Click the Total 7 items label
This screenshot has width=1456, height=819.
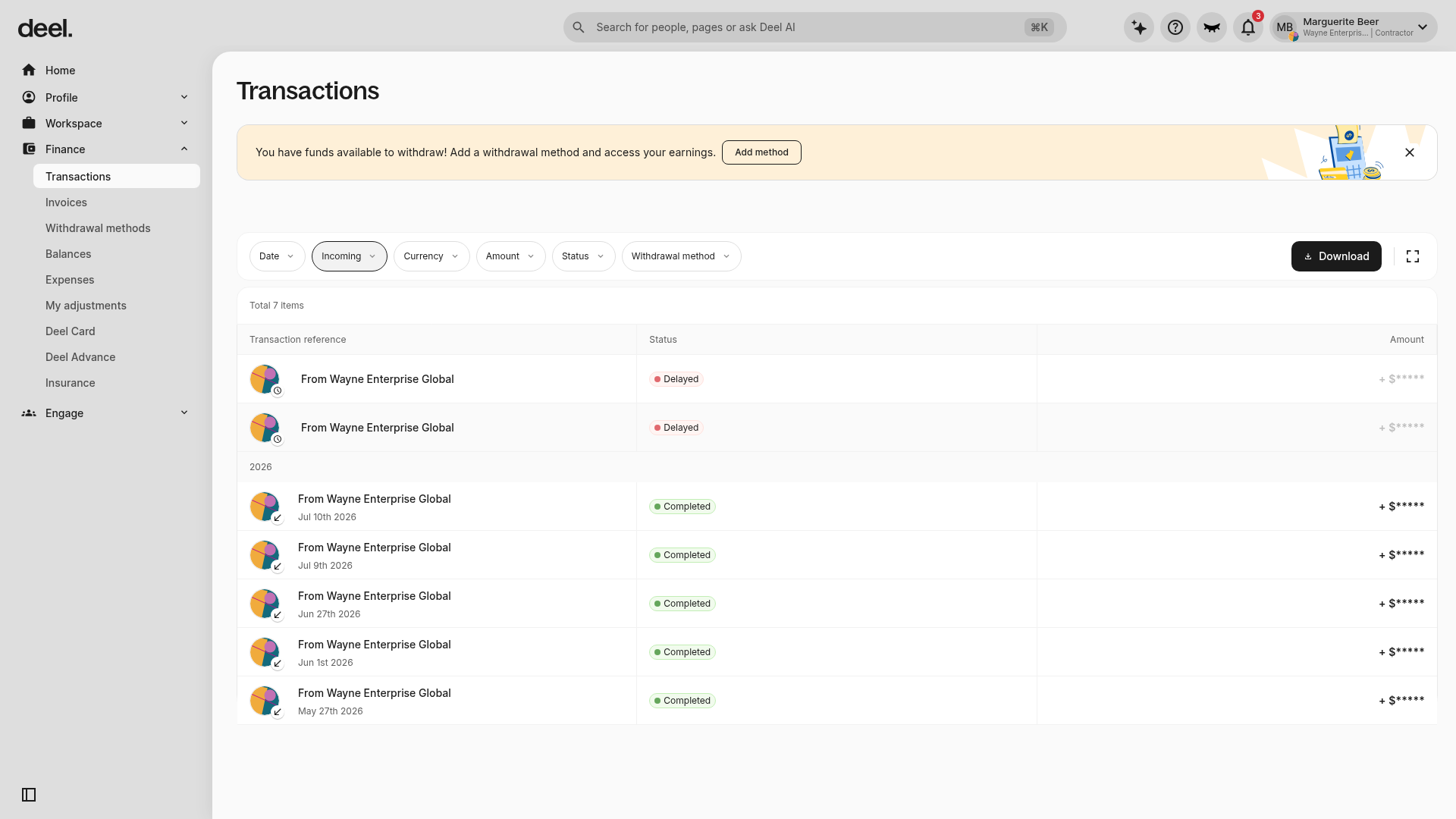[x=277, y=306]
